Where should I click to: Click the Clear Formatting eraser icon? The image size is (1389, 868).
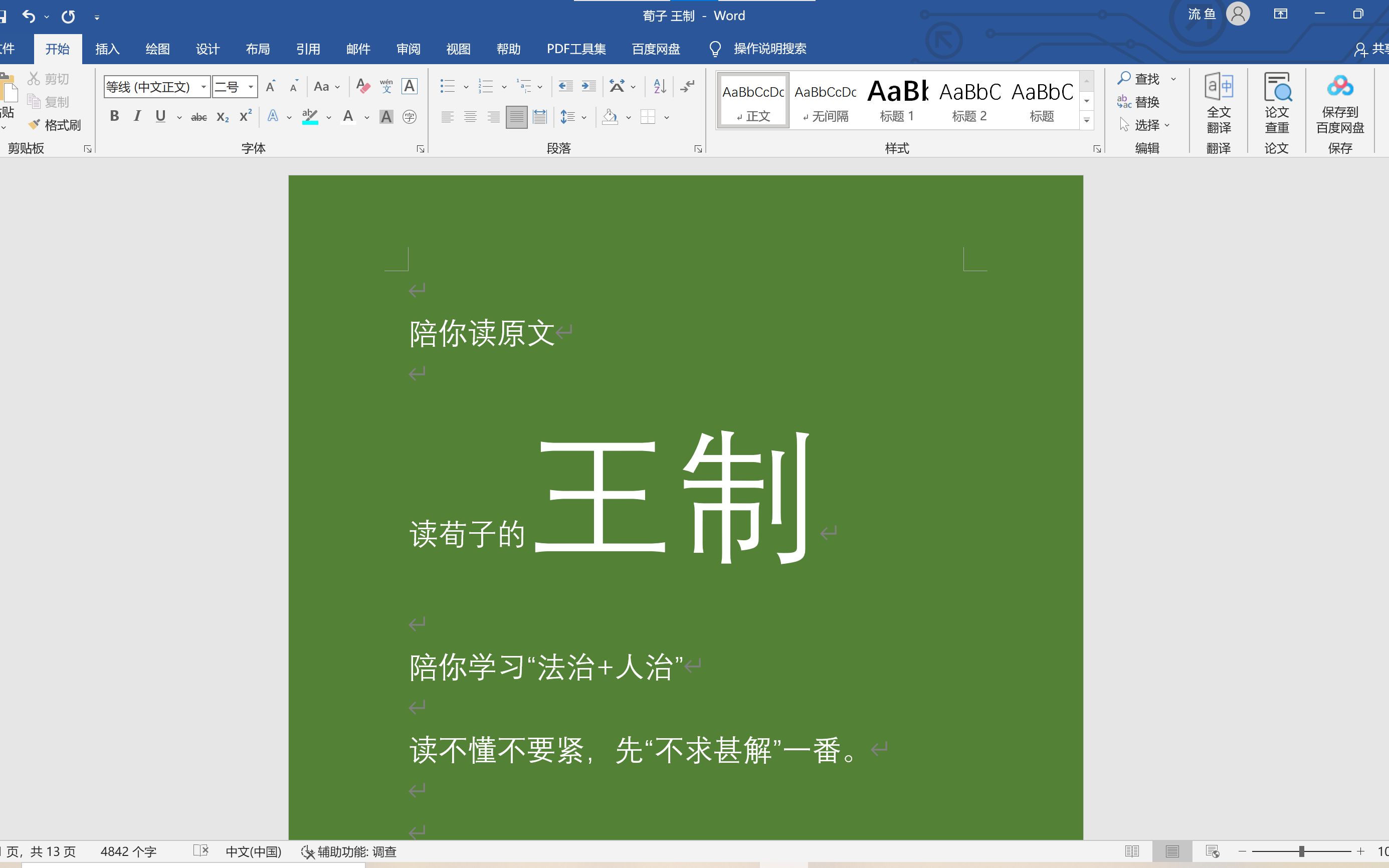363,87
